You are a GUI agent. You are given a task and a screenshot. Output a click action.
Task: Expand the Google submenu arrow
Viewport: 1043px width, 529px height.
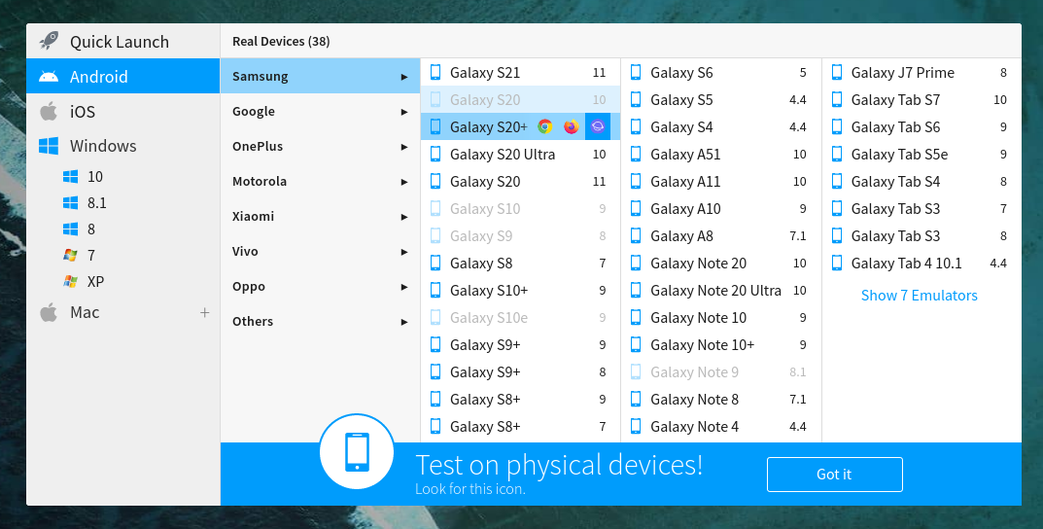pos(404,112)
